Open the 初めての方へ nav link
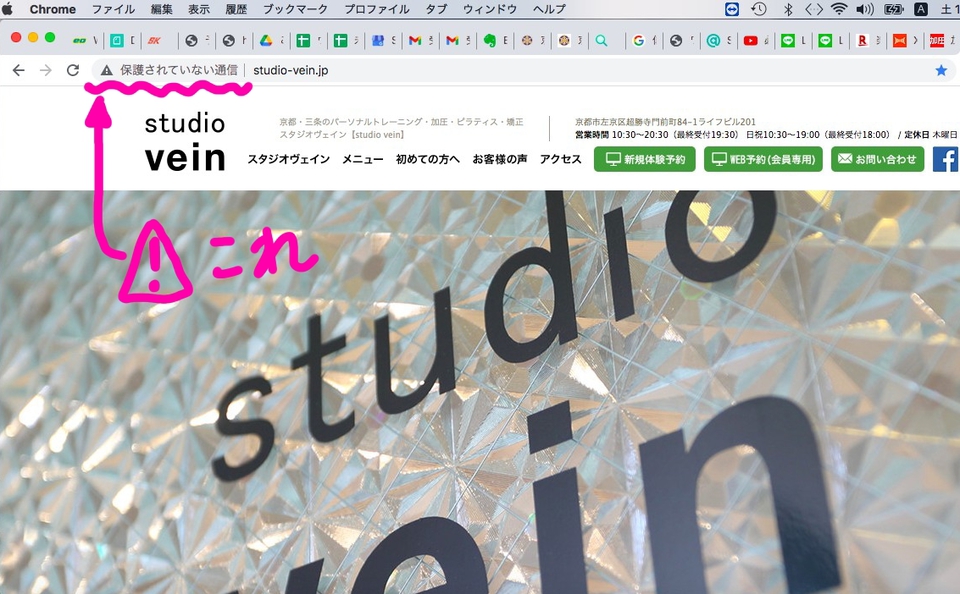960x594 pixels. tap(427, 159)
